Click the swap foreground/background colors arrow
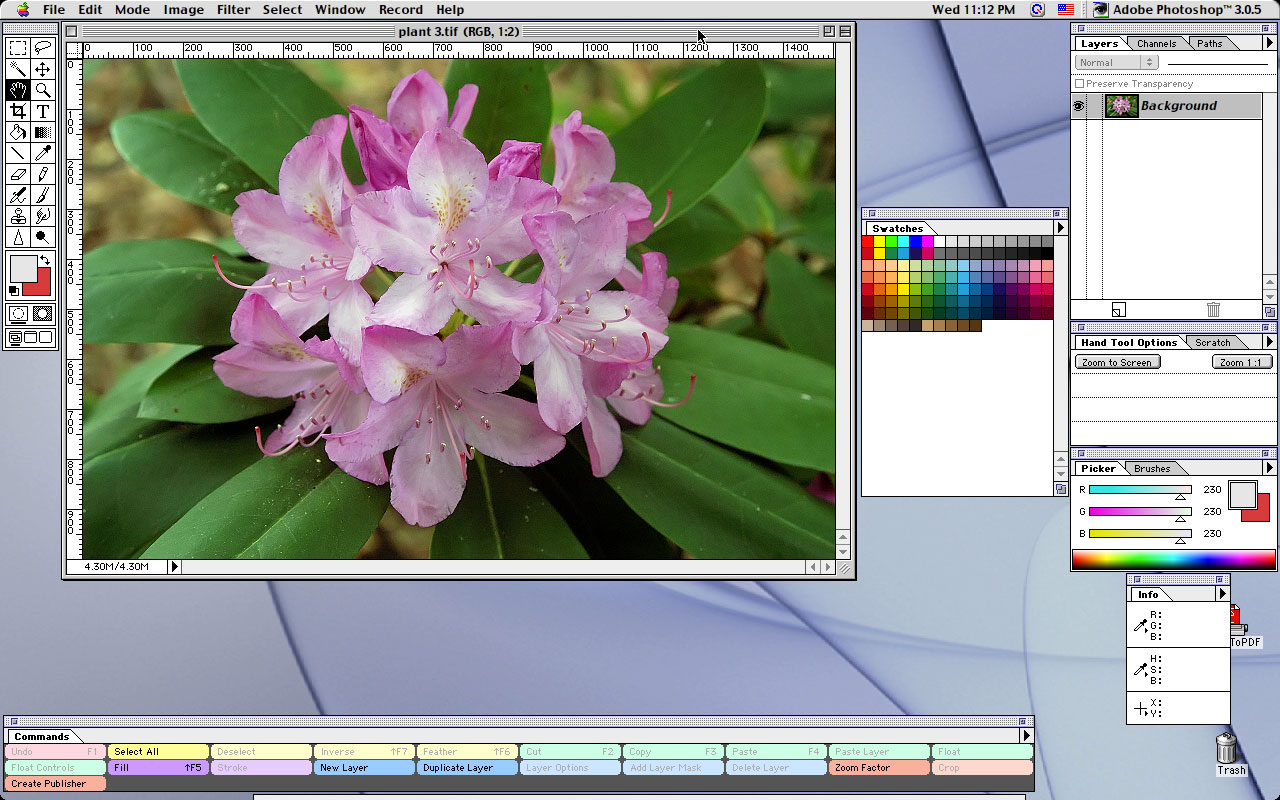Screen dimensions: 1280x800 click(x=45, y=261)
